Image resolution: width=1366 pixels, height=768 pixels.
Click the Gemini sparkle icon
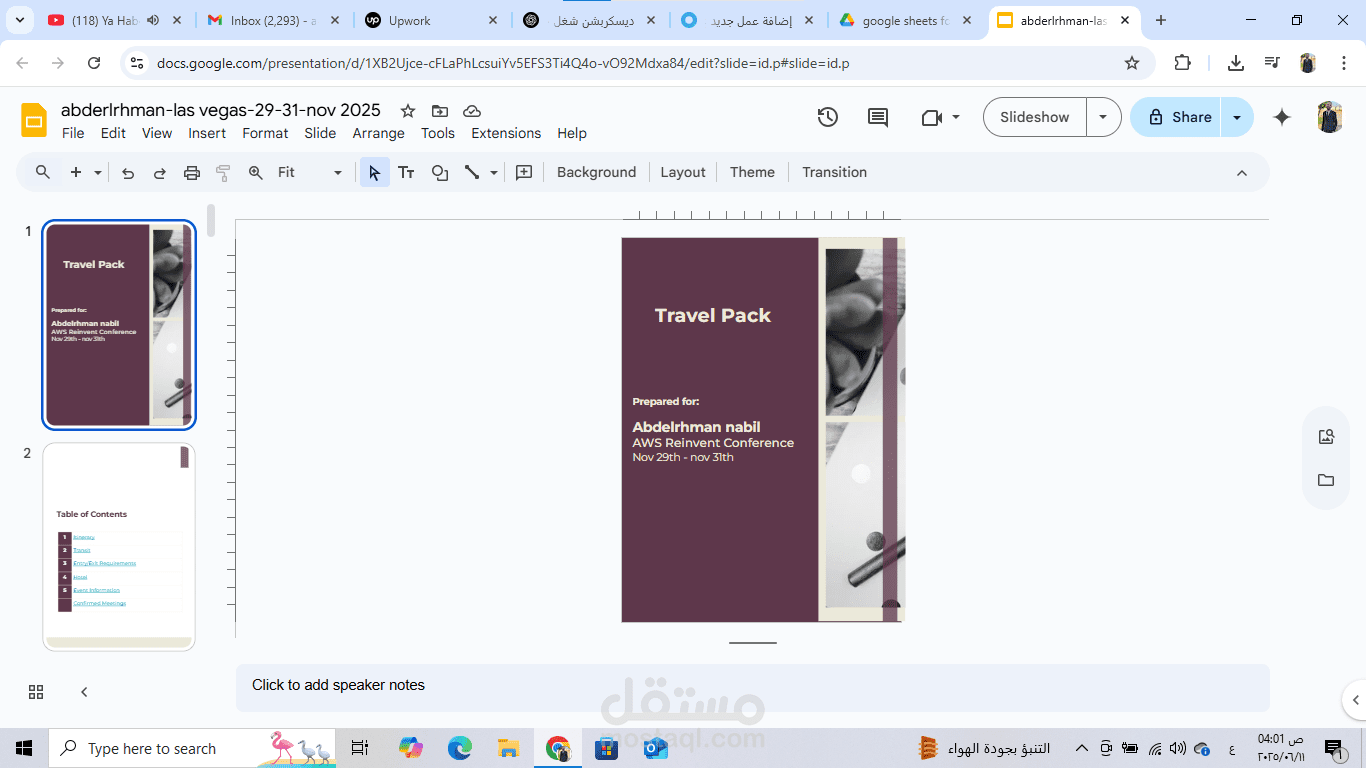pos(1282,117)
